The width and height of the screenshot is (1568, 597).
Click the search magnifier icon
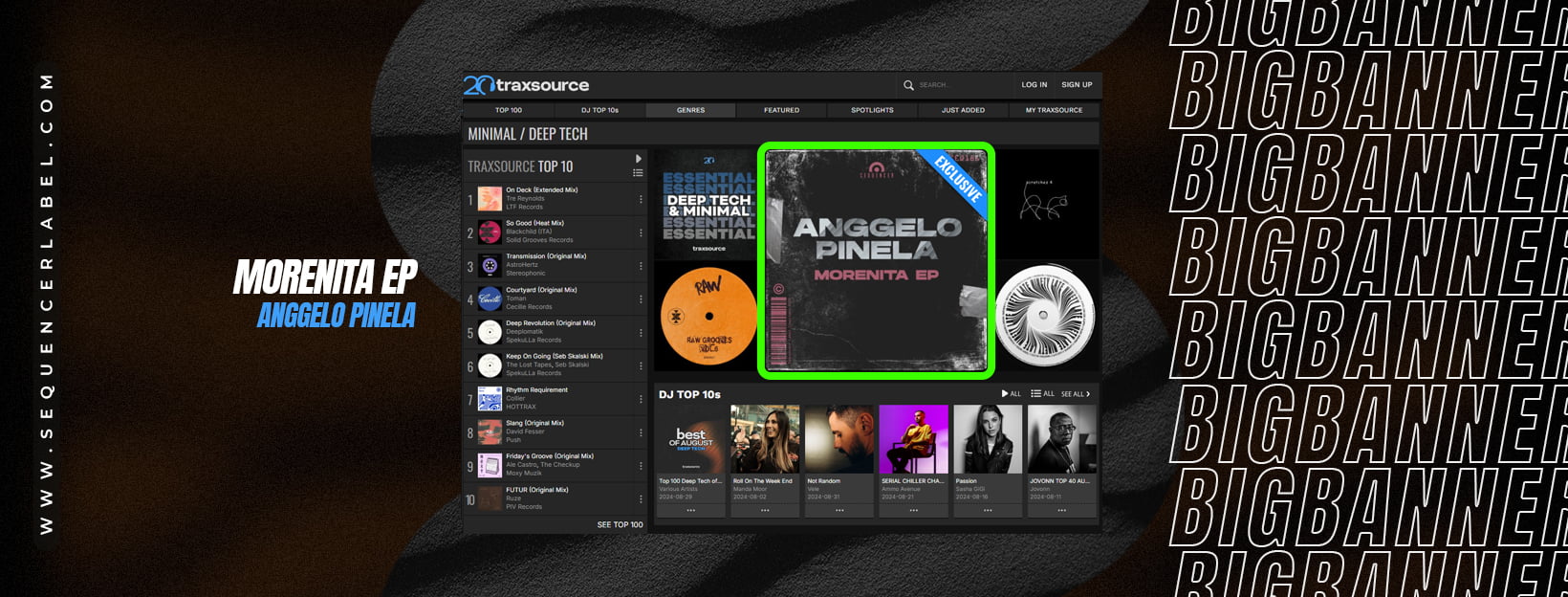coord(908,85)
